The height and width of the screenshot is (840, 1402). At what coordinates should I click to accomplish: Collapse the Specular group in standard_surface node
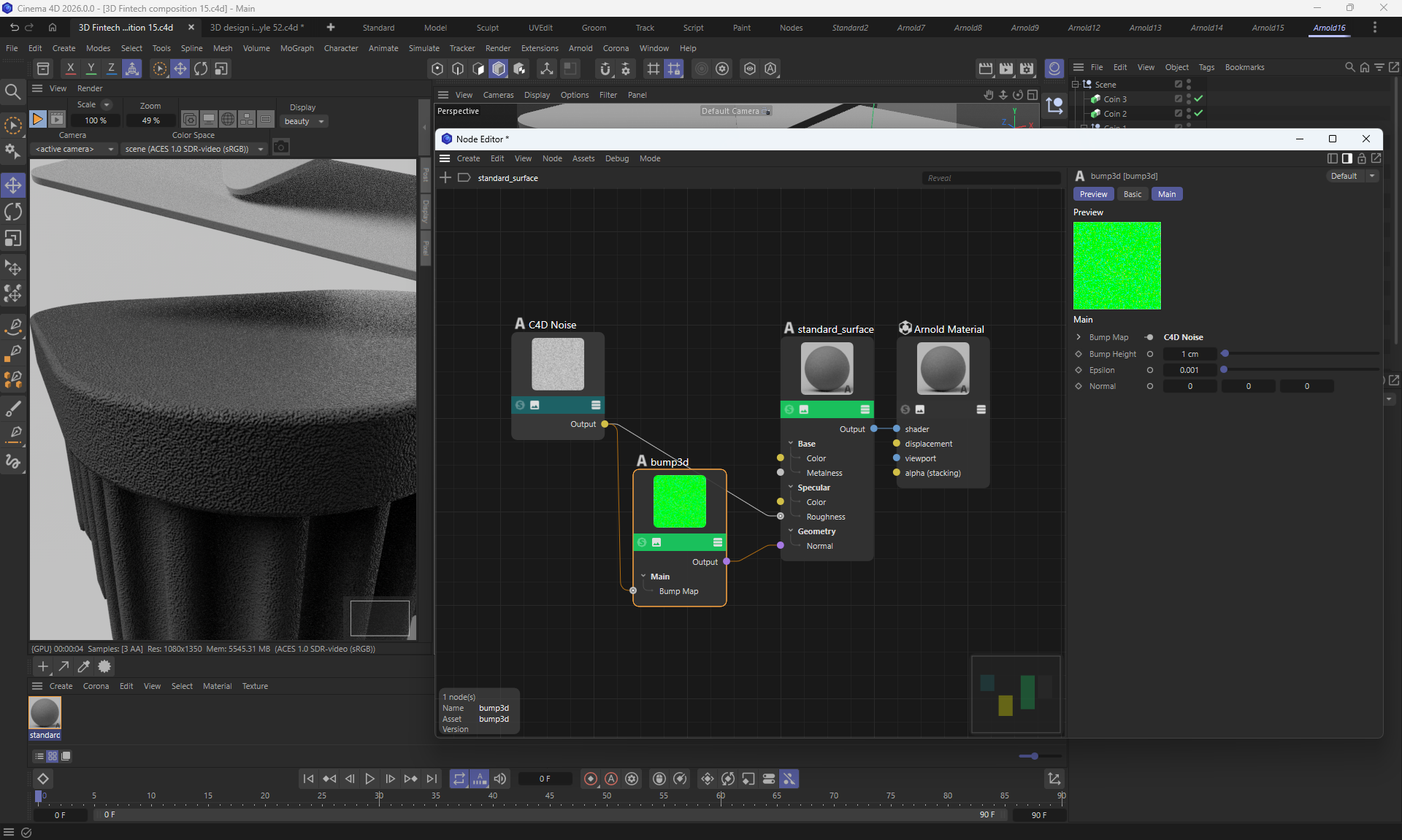pos(791,488)
